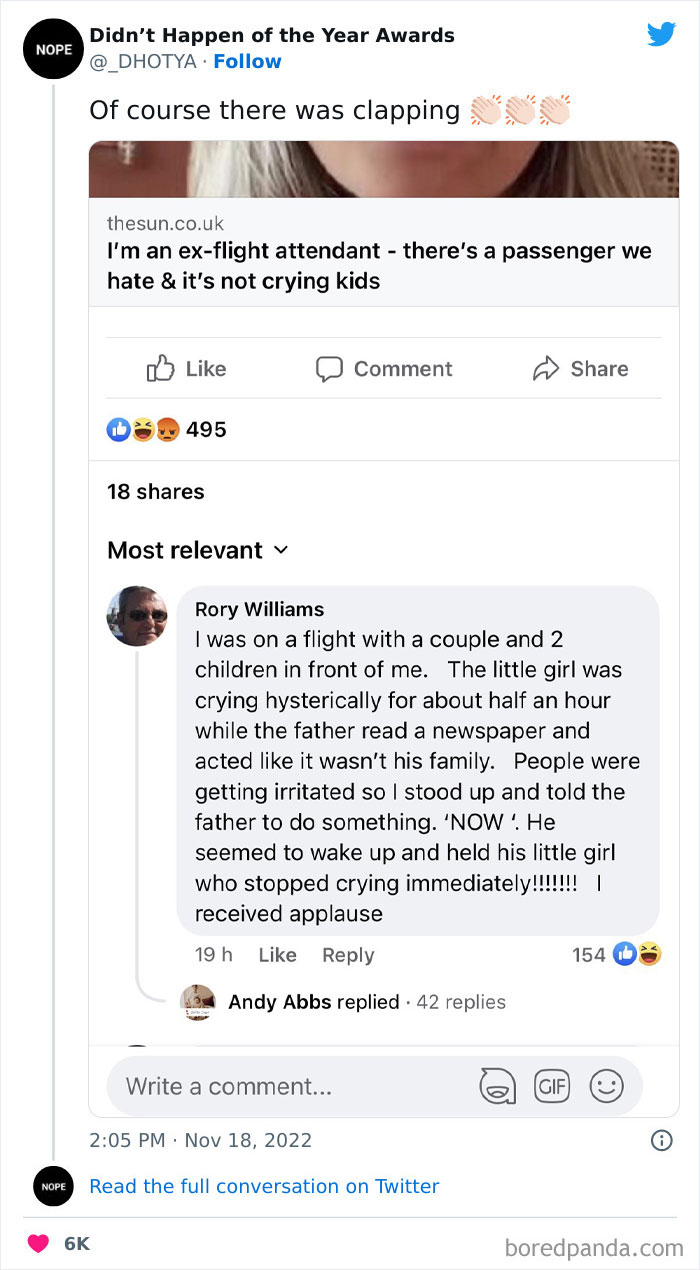
Task: Click the thumbs-up reaction icon
Action: point(119,429)
